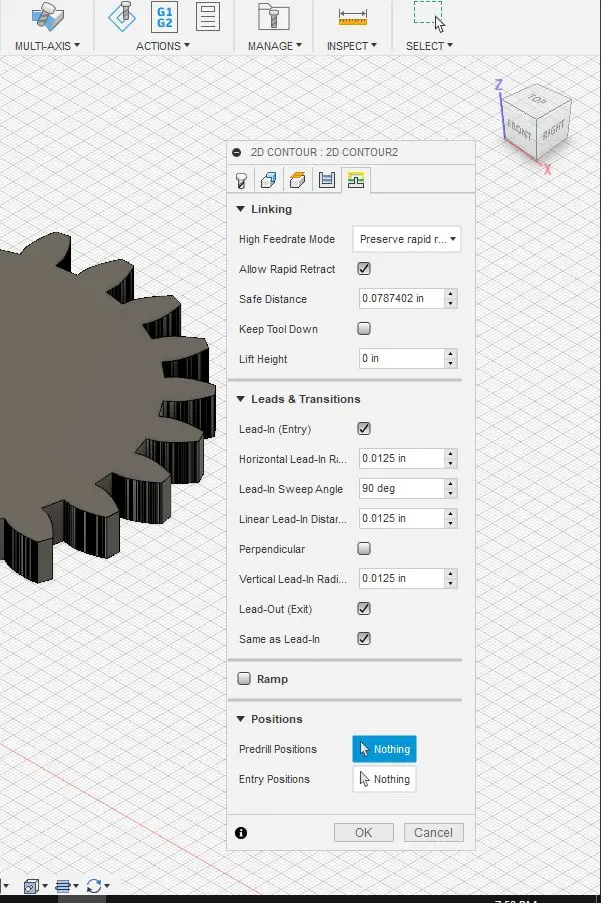Click Predrill Positions Nothing selector
This screenshot has height=903, width=601.
coord(385,749)
